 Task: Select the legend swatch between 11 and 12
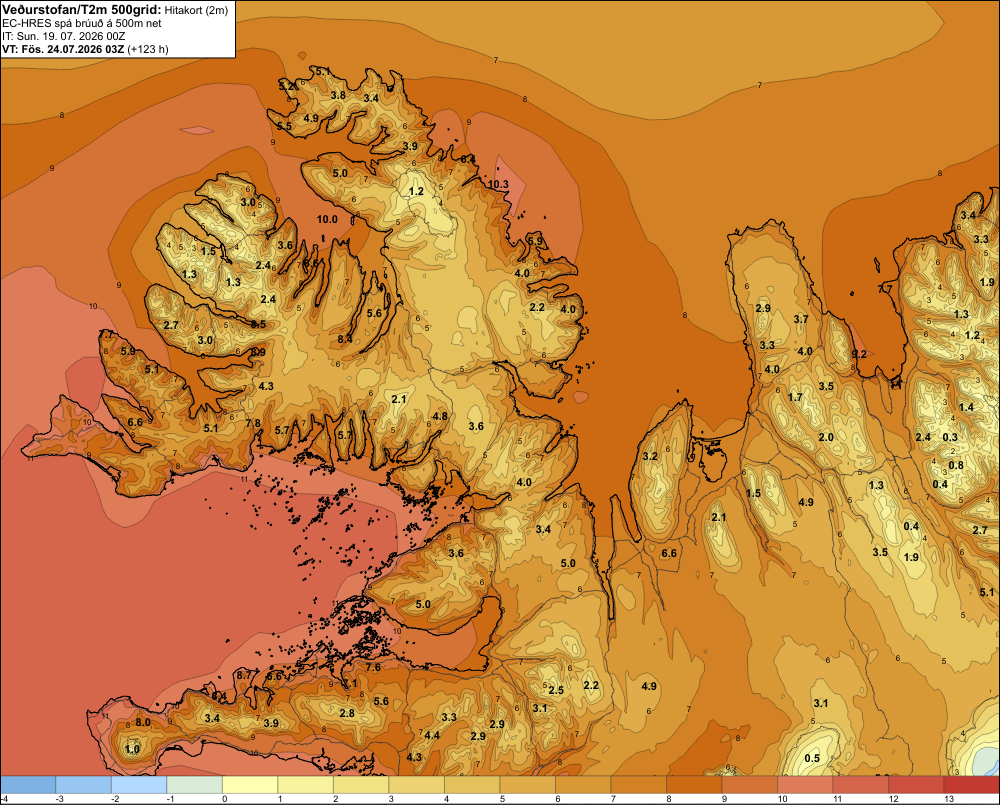(x=860, y=785)
